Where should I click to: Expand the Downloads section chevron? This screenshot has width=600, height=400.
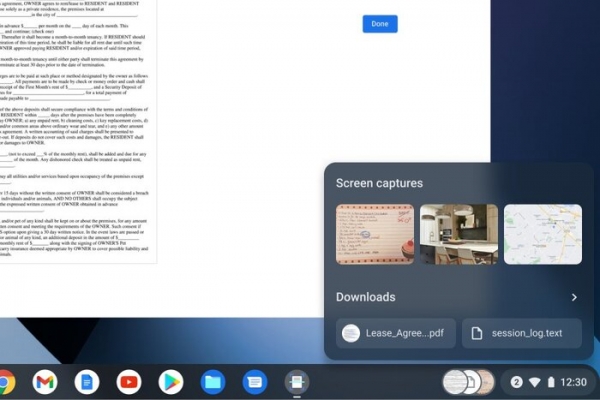pyautogui.click(x=574, y=297)
